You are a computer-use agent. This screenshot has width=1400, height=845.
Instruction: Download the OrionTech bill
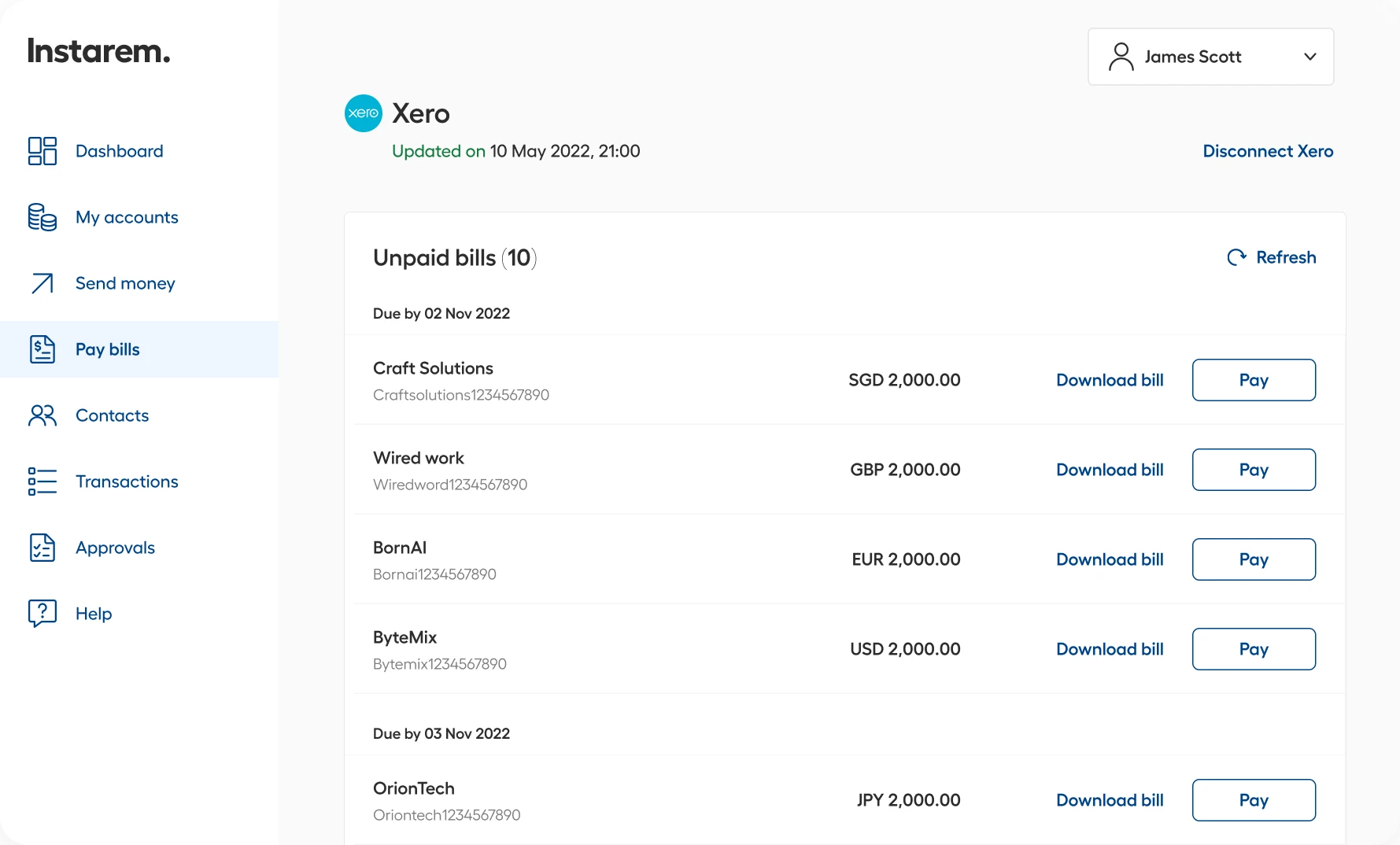(x=1110, y=799)
